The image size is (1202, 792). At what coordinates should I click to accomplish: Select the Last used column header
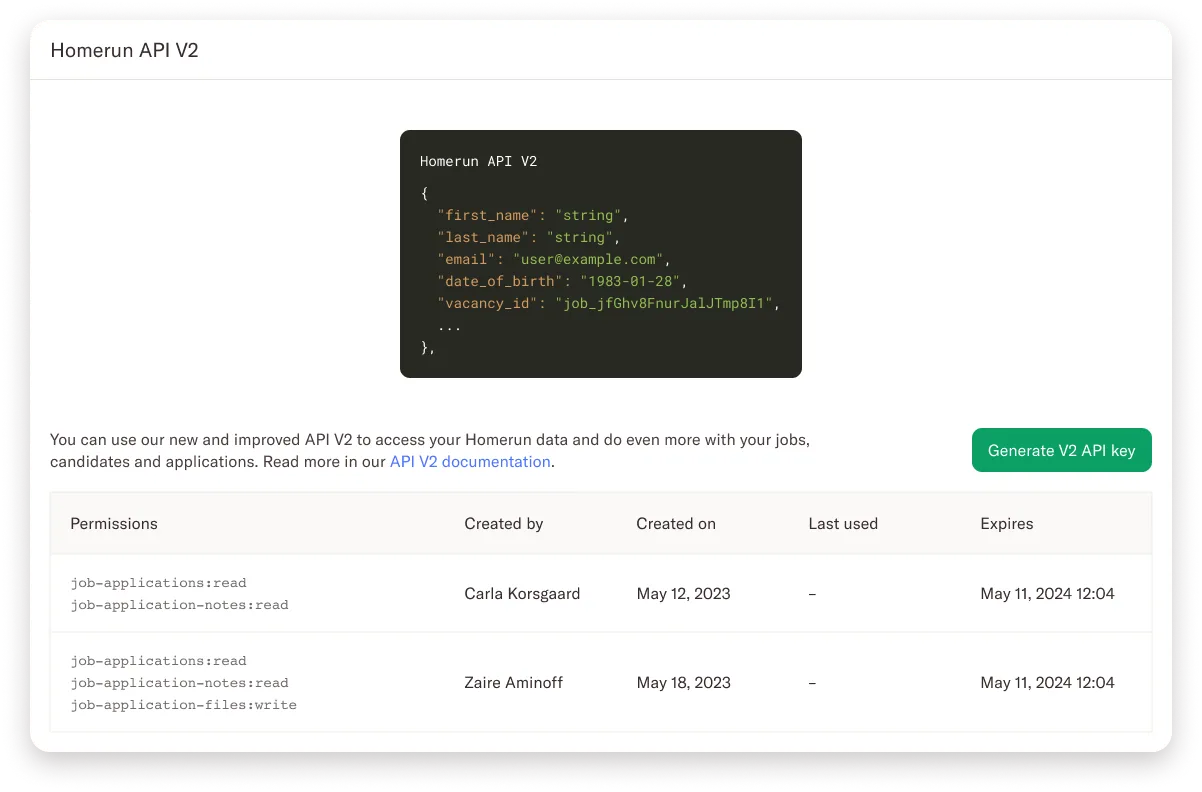(x=843, y=523)
